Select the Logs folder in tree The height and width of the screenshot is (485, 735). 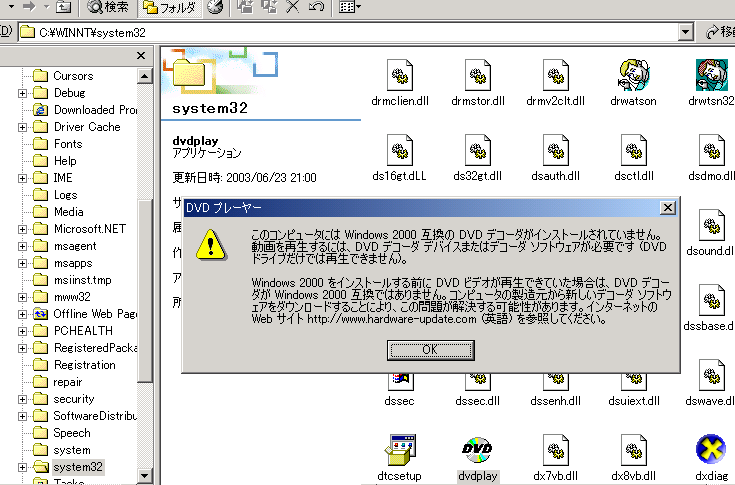(55, 195)
